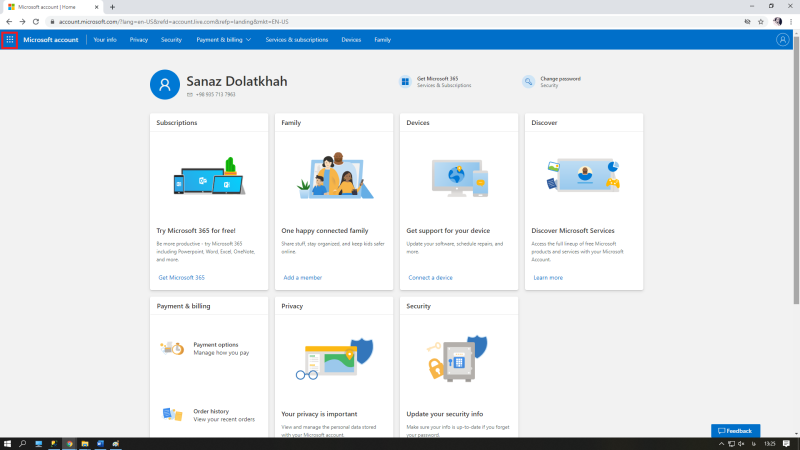The image size is (800, 450).
Task: Reload the page with the refresh icon
Action: (36, 22)
